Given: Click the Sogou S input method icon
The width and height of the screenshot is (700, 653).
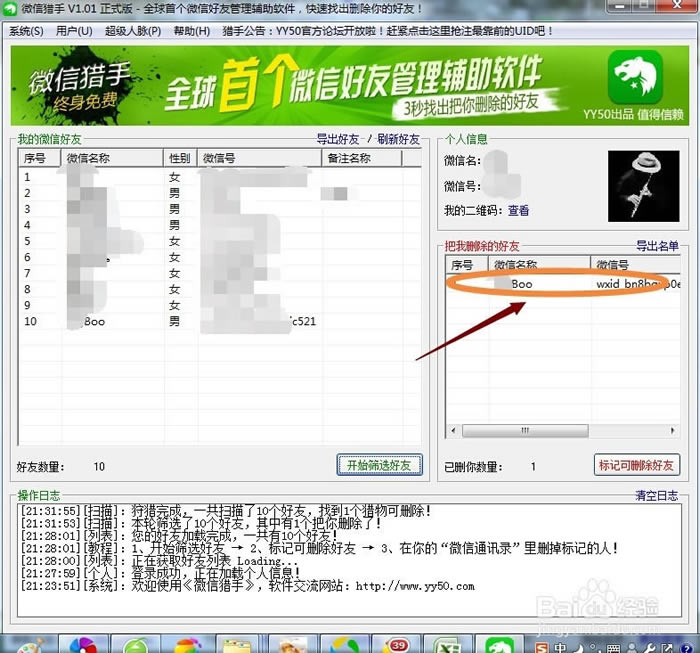Looking at the screenshot, I should coord(542,647).
